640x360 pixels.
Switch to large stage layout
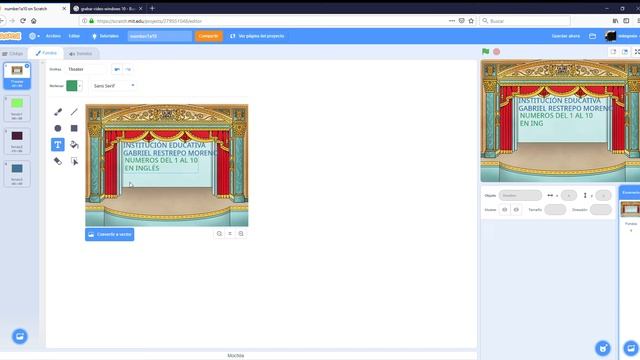pos(625,52)
